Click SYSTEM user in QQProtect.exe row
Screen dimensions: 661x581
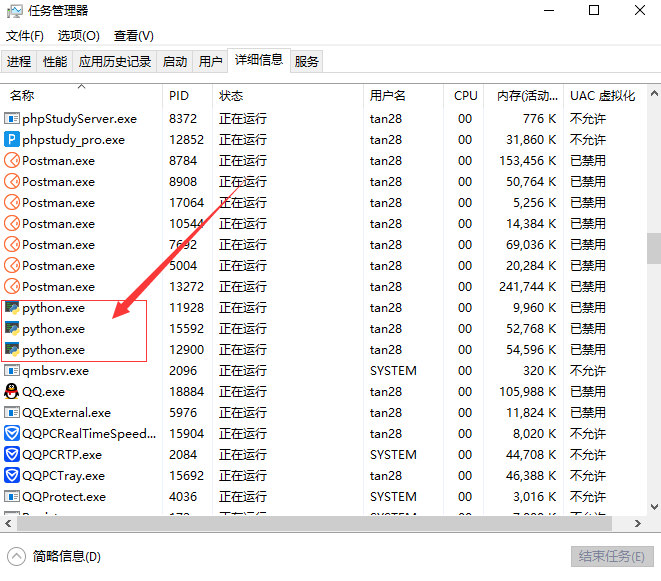393,497
